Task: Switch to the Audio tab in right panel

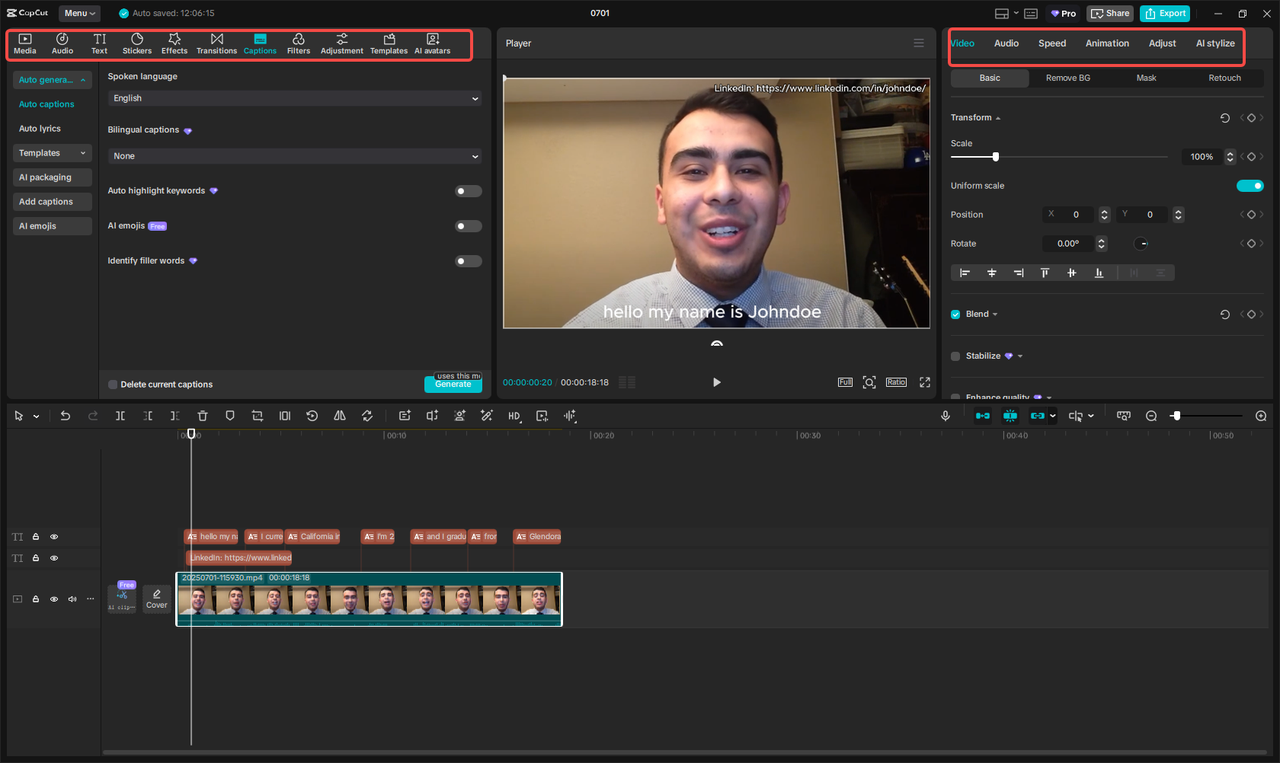Action: pyautogui.click(x=1006, y=43)
